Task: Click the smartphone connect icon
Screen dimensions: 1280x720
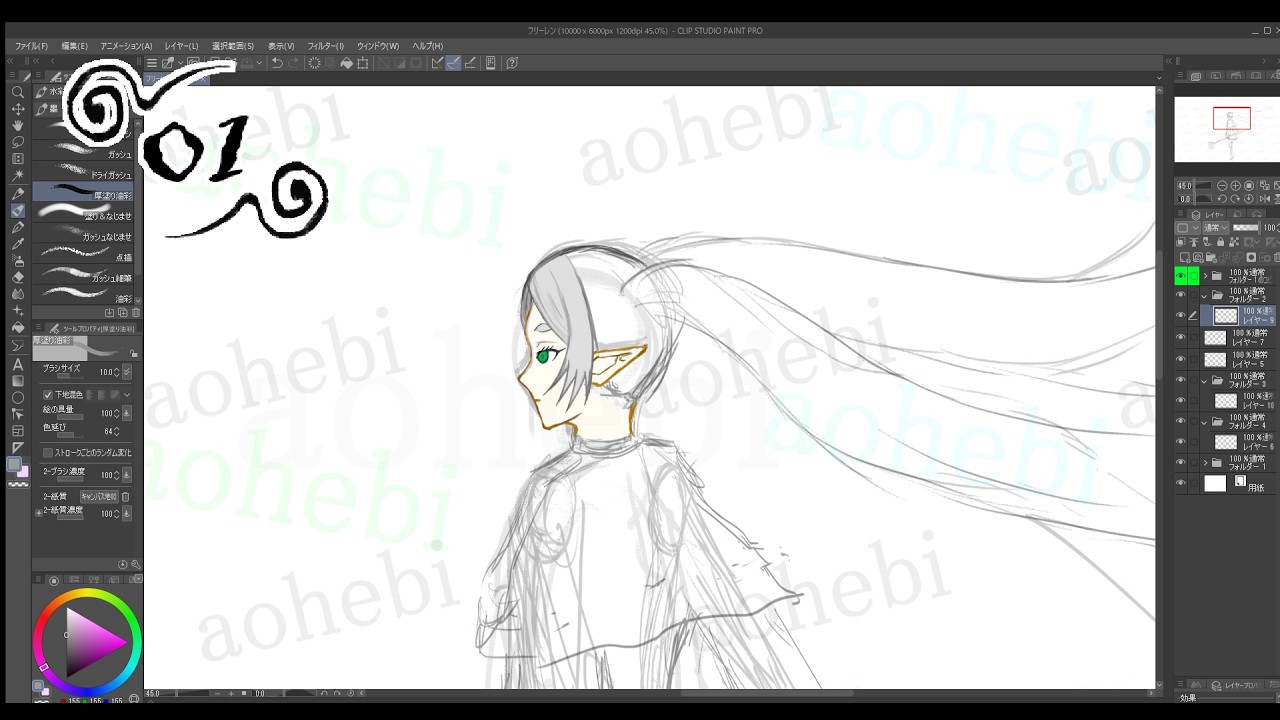Action: [x=490, y=63]
